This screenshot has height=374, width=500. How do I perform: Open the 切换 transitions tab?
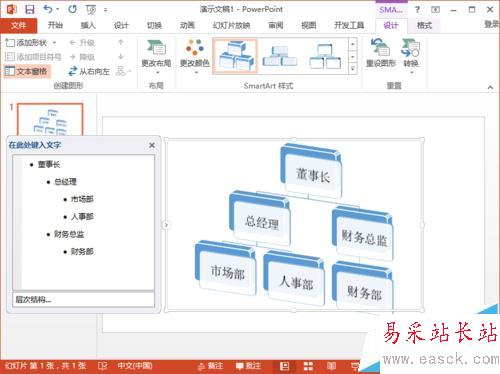coord(154,25)
